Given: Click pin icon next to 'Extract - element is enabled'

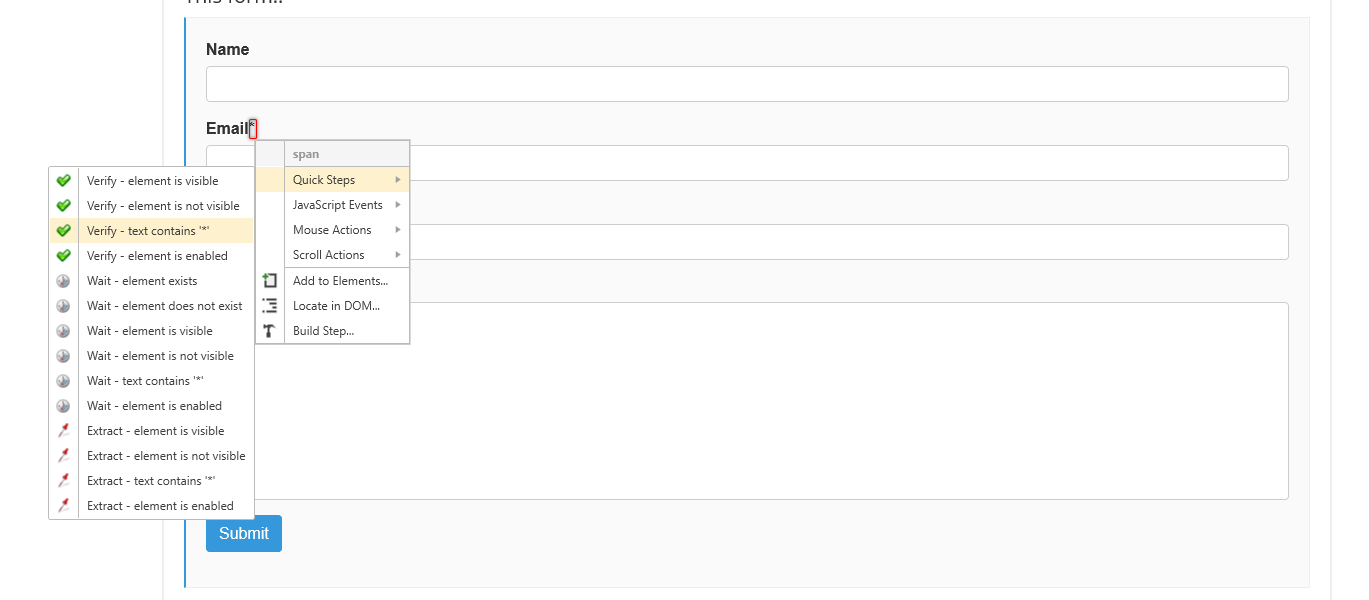Looking at the screenshot, I should [64, 506].
